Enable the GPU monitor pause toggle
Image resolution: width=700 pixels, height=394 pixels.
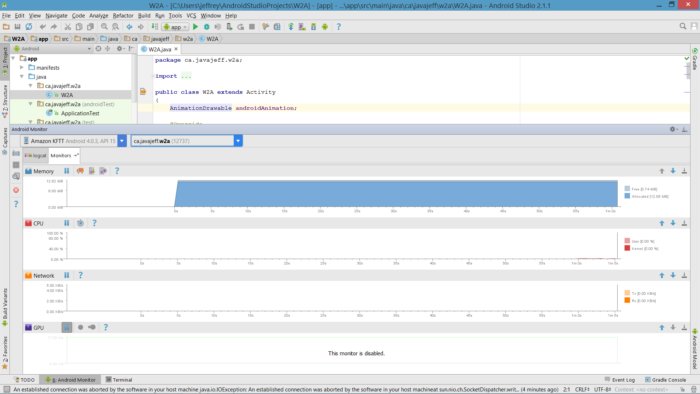67,328
